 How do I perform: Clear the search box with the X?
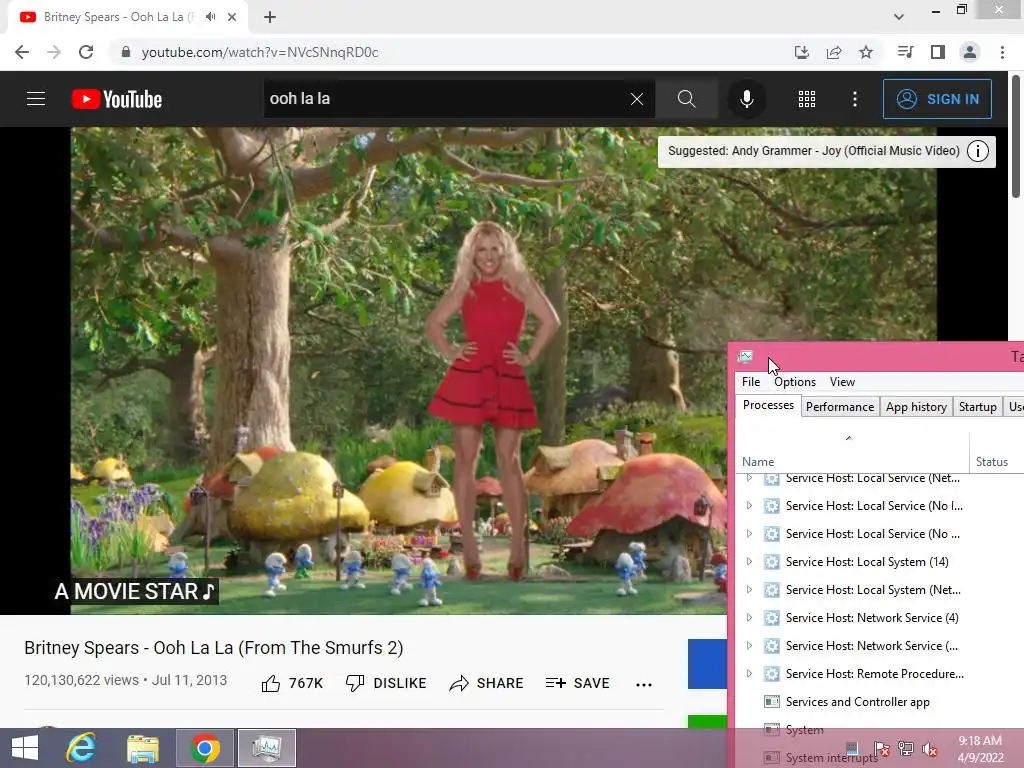click(637, 99)
